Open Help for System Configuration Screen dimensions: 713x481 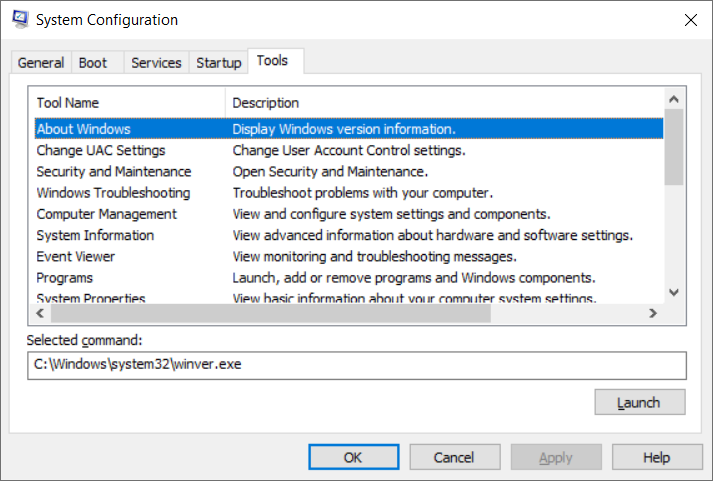coord(657,457)
